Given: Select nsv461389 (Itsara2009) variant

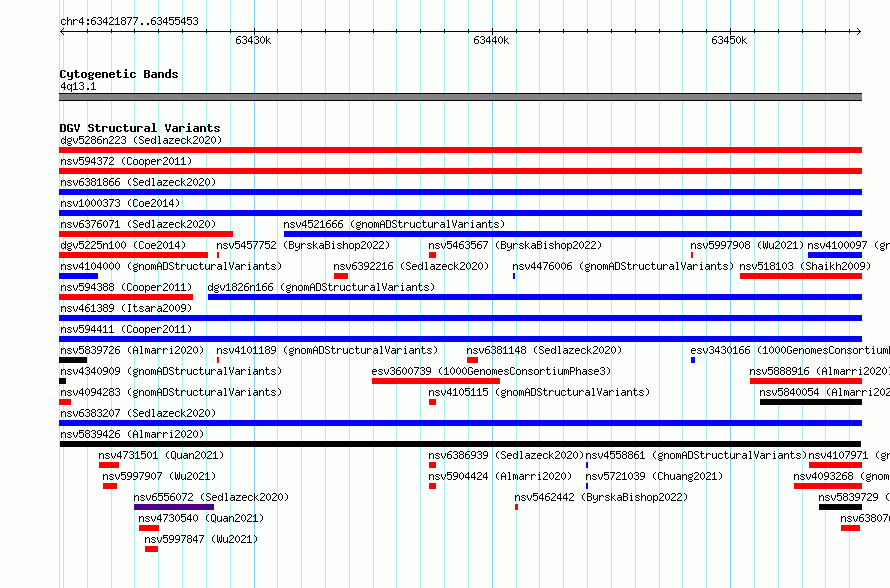Looking at the screenshot, I should point(126,308).
